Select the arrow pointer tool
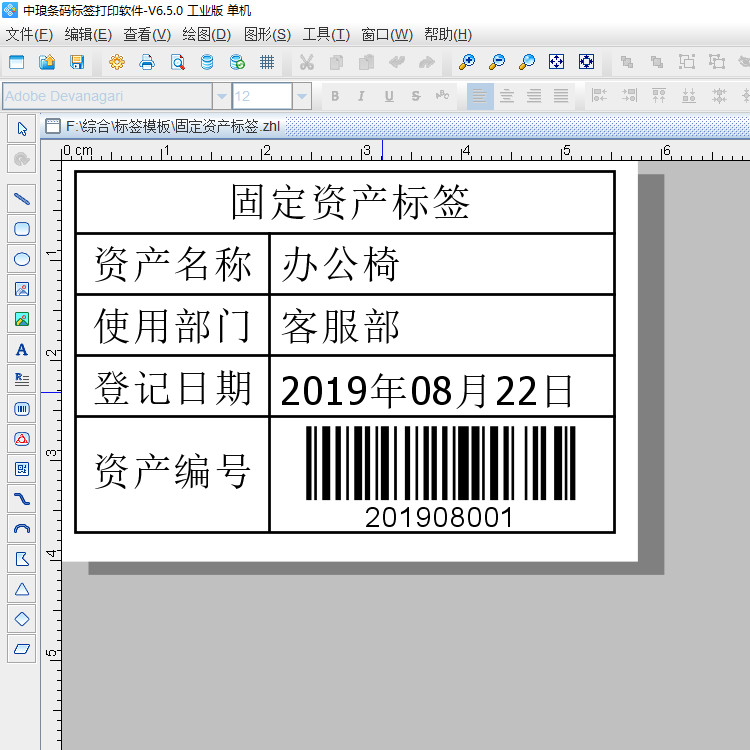Screen dimensions: 750x750 coord(22,129)
